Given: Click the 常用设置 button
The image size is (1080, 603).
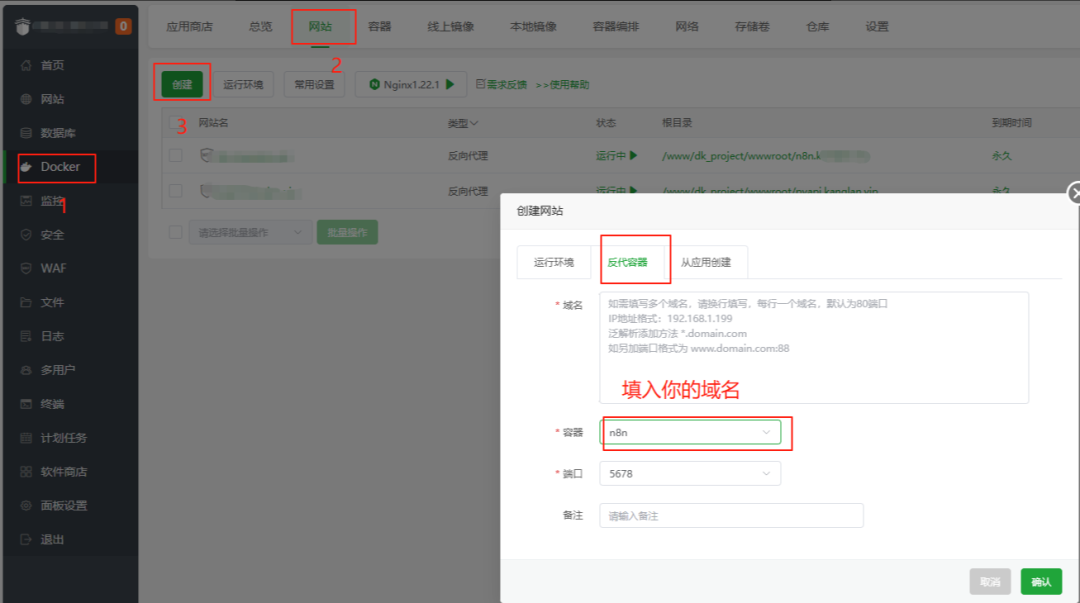Looking at the screenshot, I should tap(314, 85).
